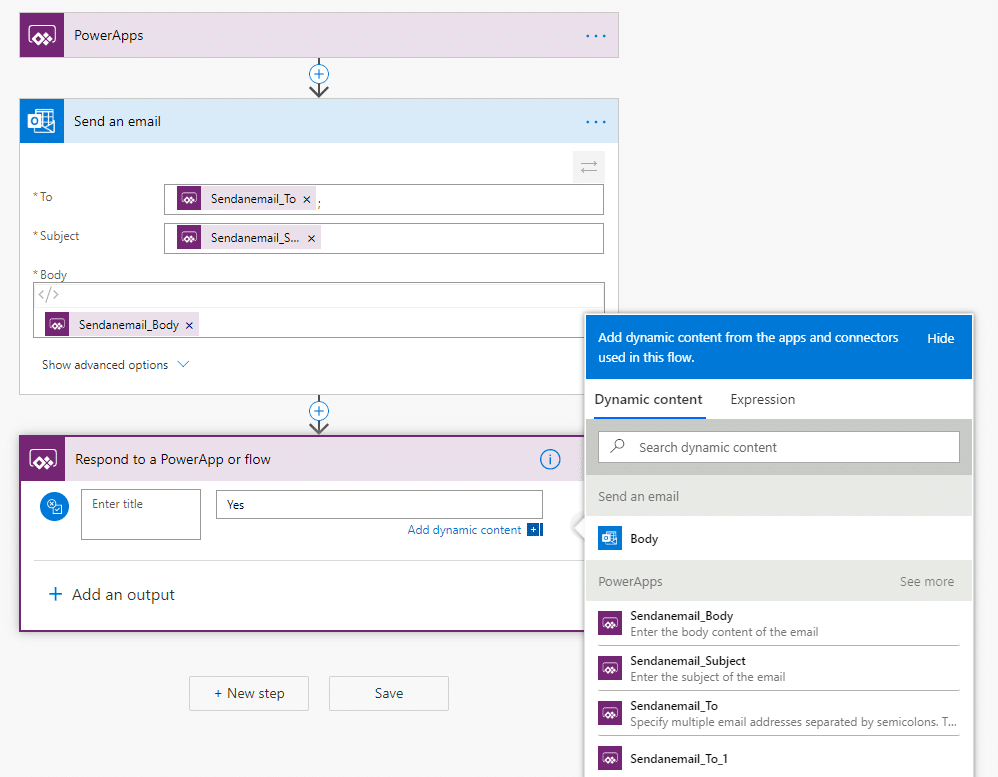Switch to the Expression tab
Image resolution: width=998 pixels, height=777 pixels.
point(763,400)
